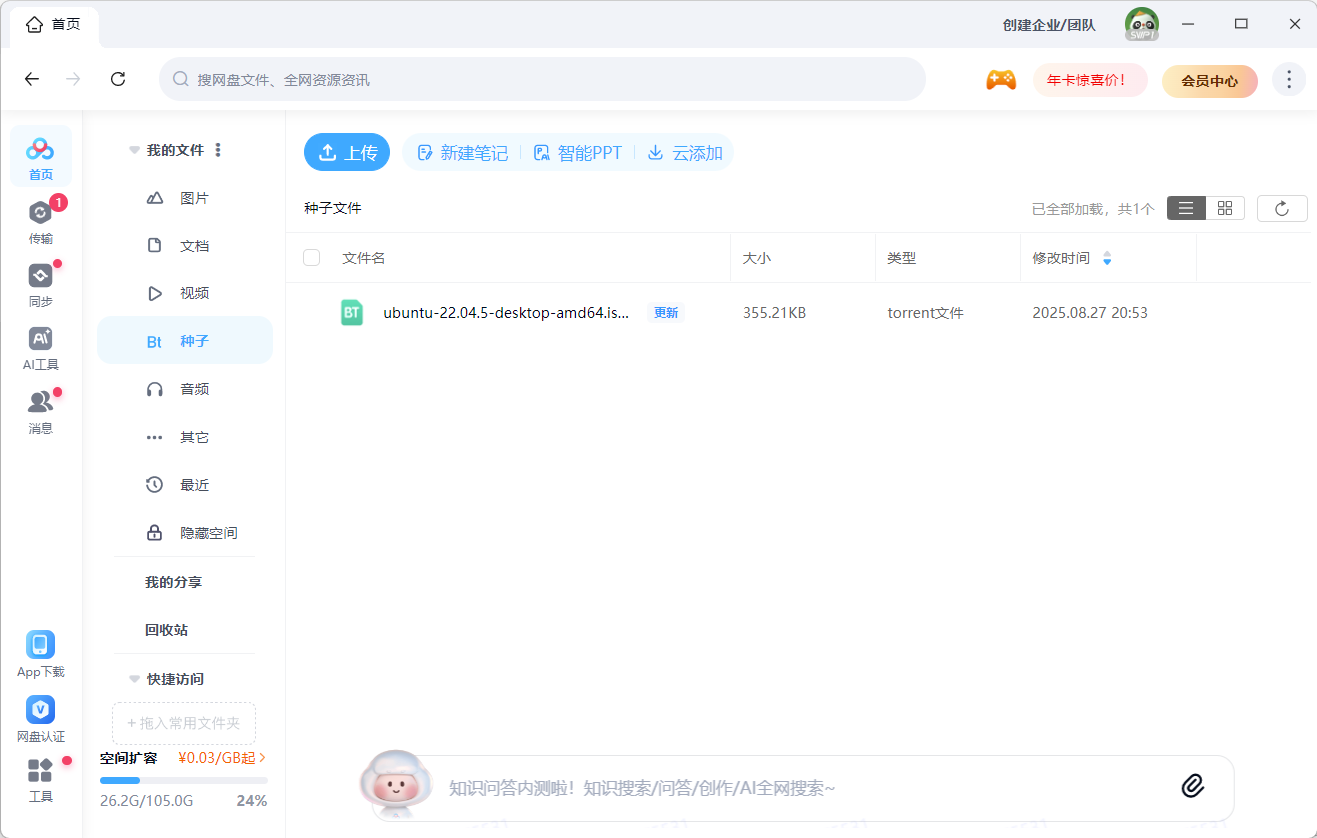1317x838 pixels.
Task: Switch to list view
Action: (x=1186, y=208)
